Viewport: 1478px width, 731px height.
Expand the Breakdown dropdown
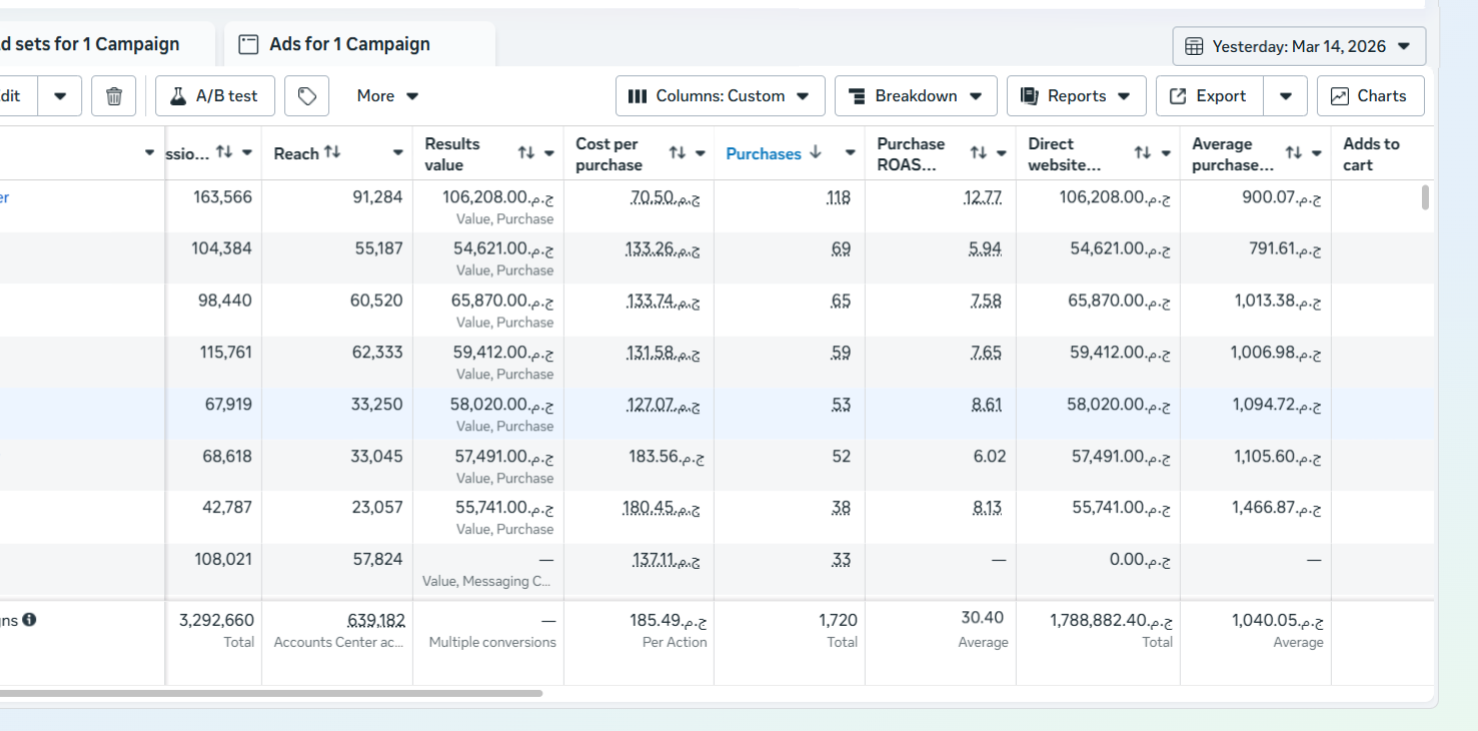[x=915, y=96]
